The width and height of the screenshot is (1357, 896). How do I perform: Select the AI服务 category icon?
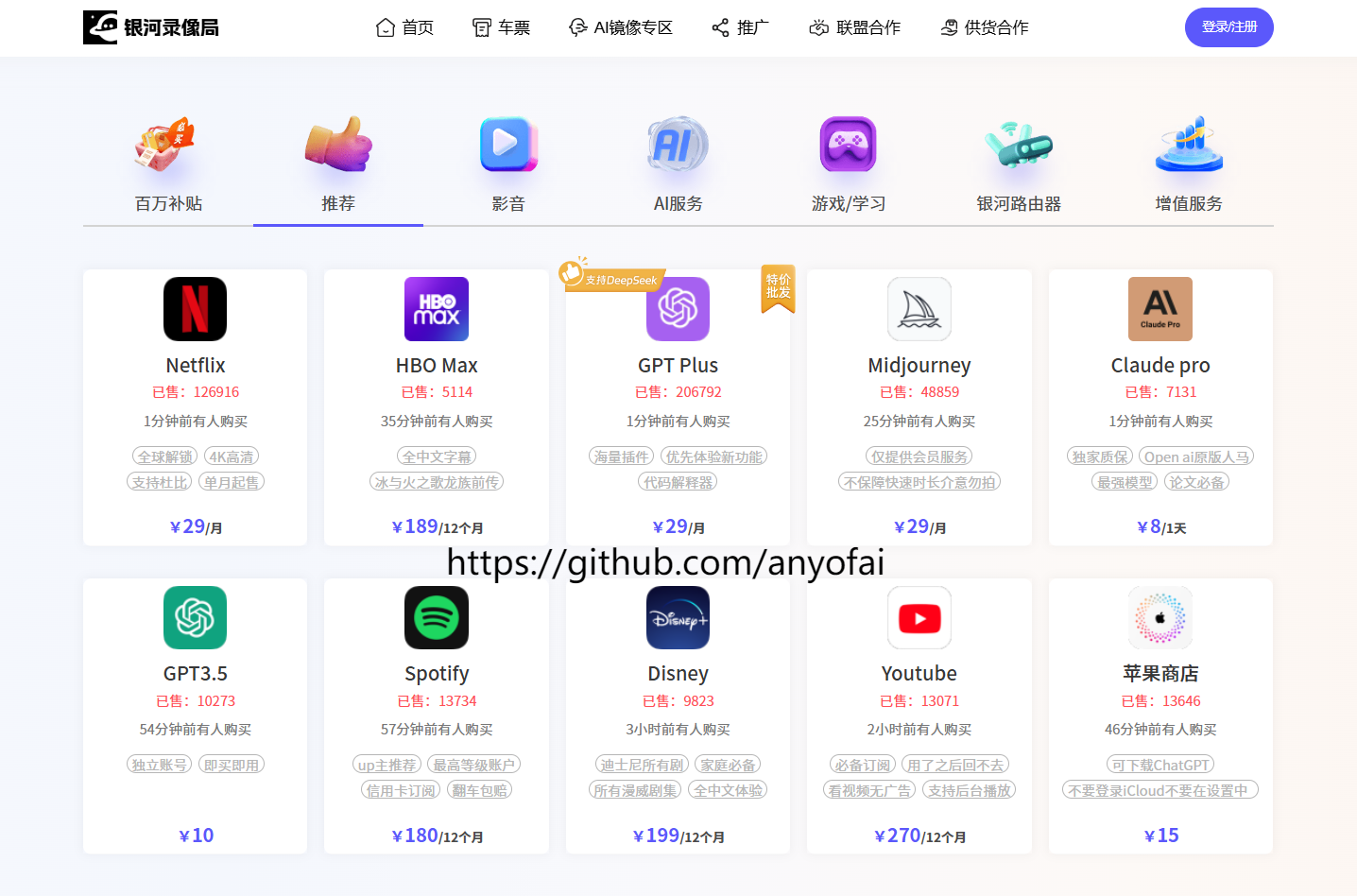pyautogui.click(x=678, y=145)
